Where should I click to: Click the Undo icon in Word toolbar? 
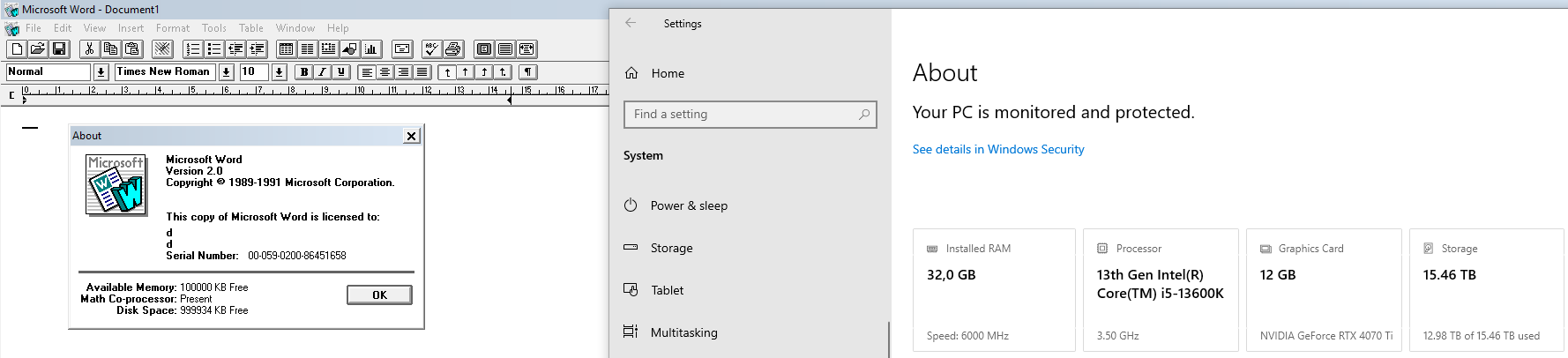pos(162,49)
